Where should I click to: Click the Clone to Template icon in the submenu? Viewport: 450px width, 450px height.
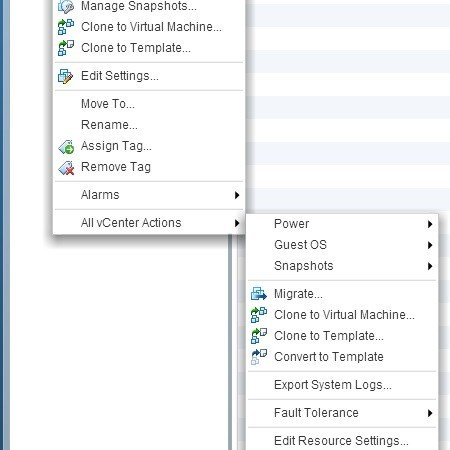pos(259,336)
